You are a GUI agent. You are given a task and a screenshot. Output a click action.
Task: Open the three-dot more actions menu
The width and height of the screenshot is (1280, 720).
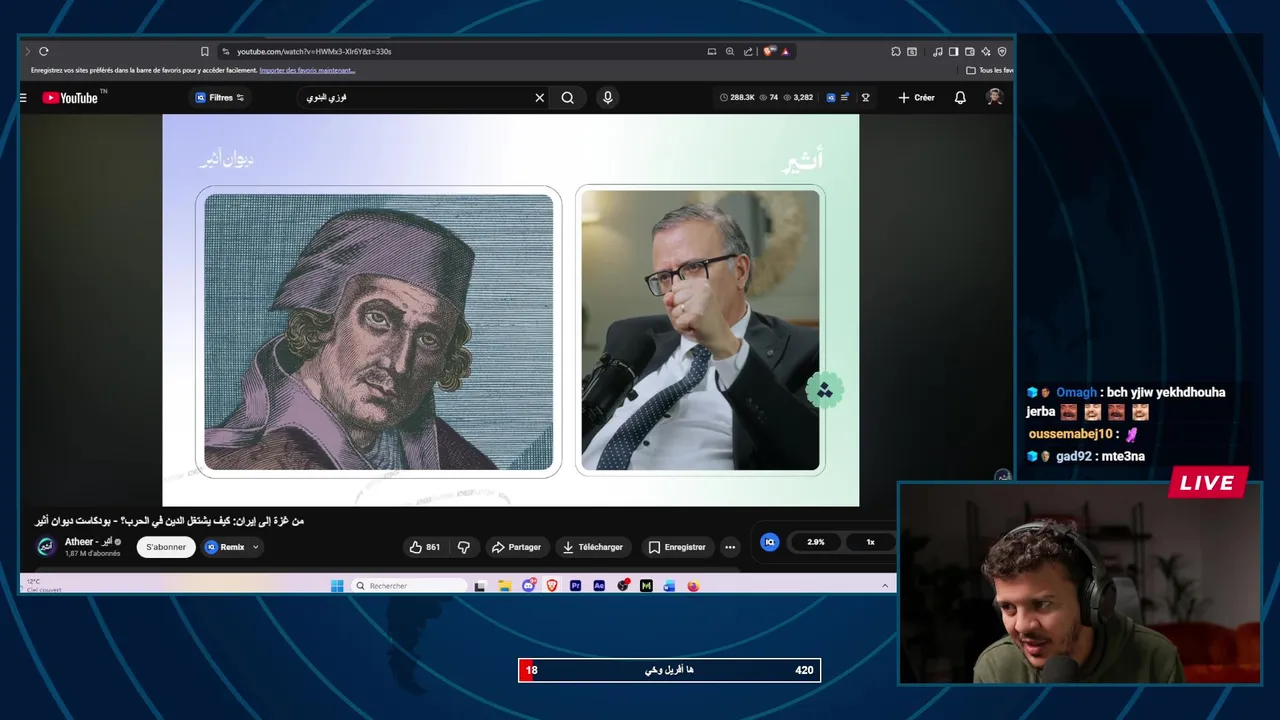[730, 547]
